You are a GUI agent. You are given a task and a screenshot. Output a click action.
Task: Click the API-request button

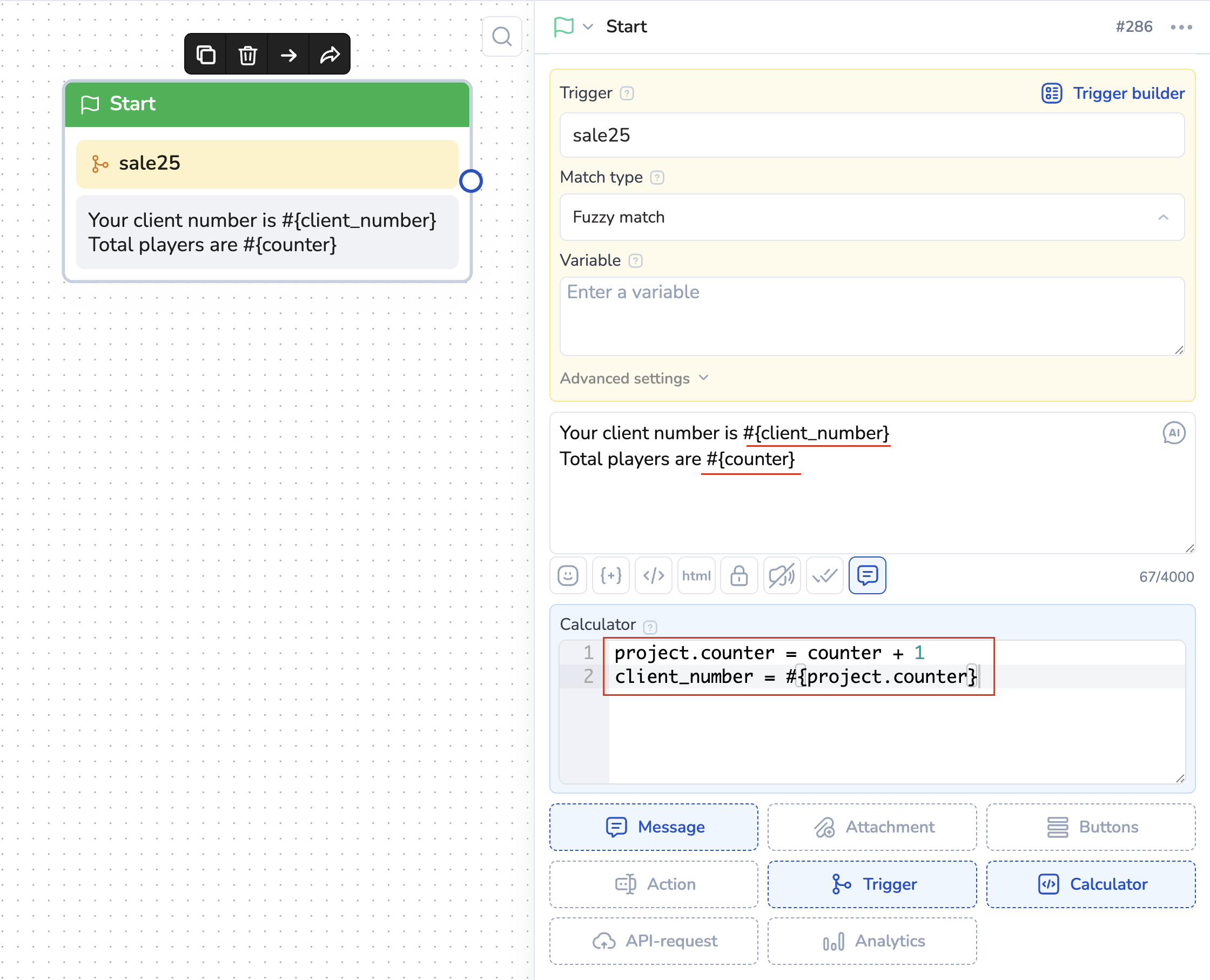[x=654, y=941]
